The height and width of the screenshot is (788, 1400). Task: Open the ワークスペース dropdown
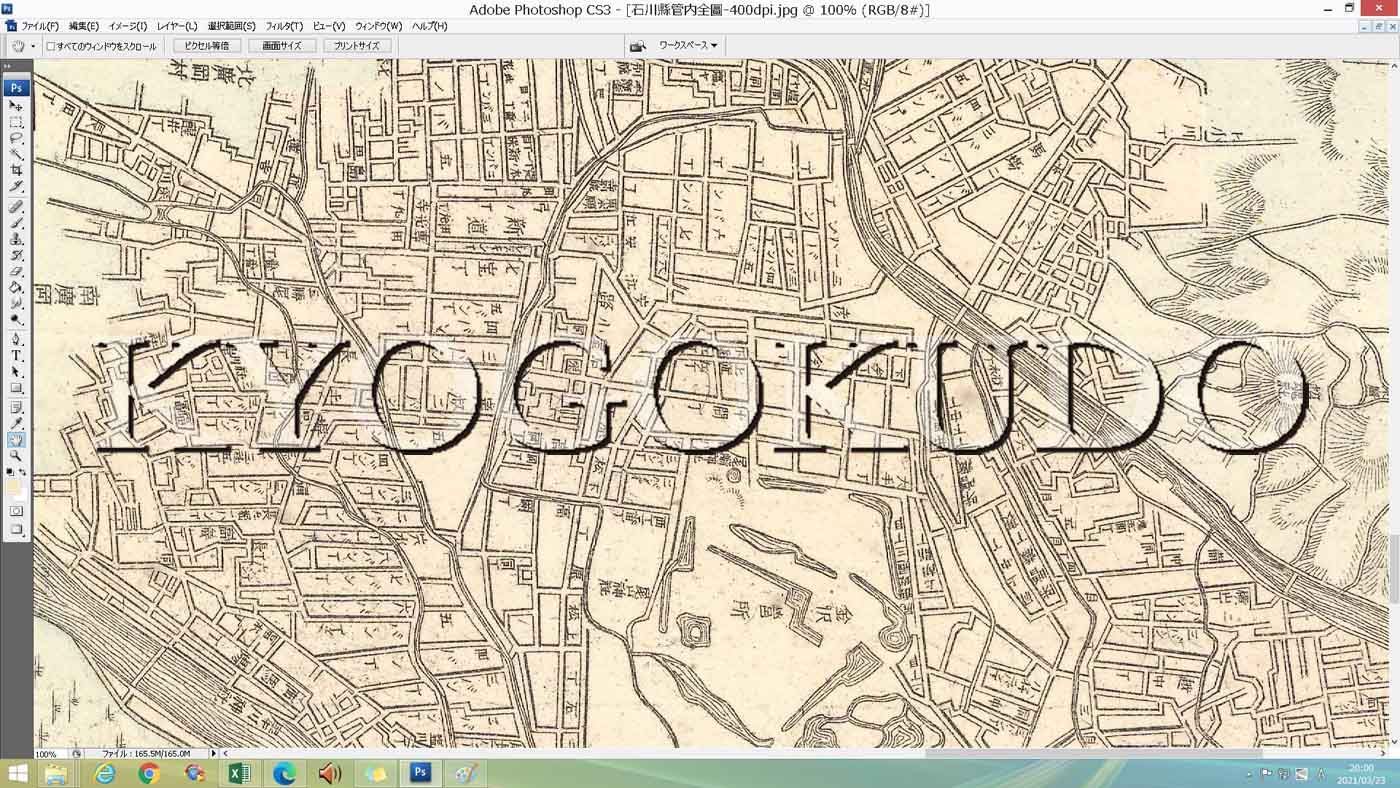pyautogui.click(x=687, y=45)
